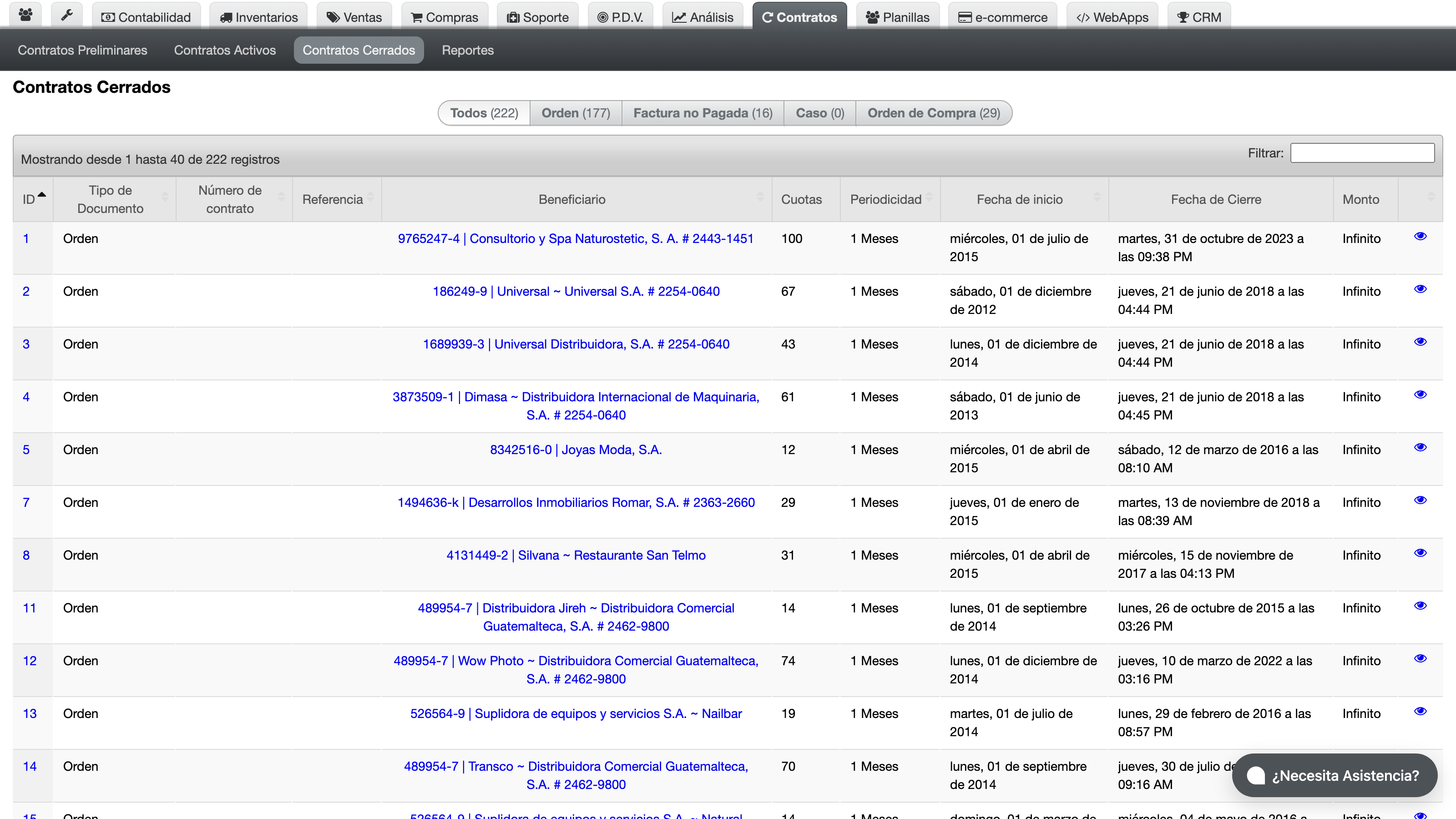Filter list by Todos (222)
This screenshot has height=819, width=1456.
click(484, 112)
